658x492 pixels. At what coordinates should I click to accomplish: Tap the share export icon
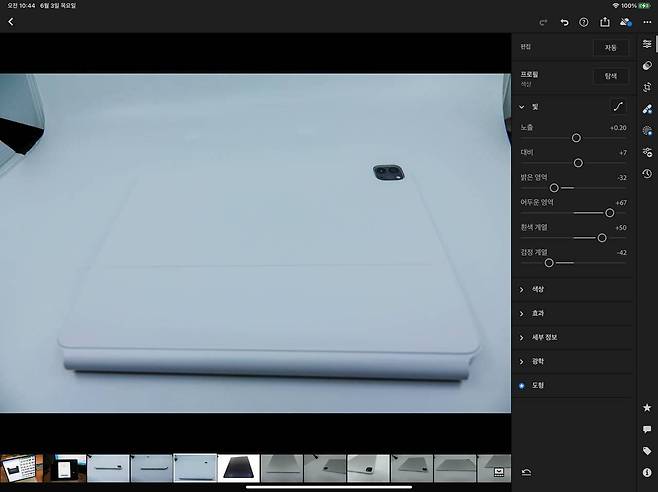(605, 21)
